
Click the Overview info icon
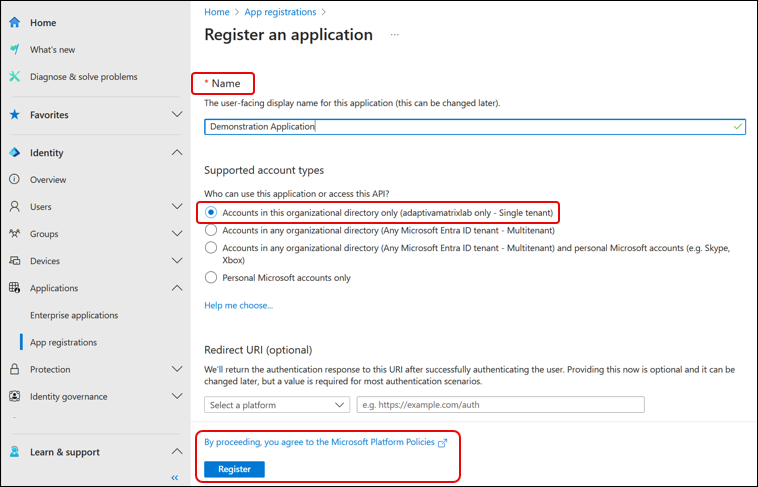click(15, 179)
